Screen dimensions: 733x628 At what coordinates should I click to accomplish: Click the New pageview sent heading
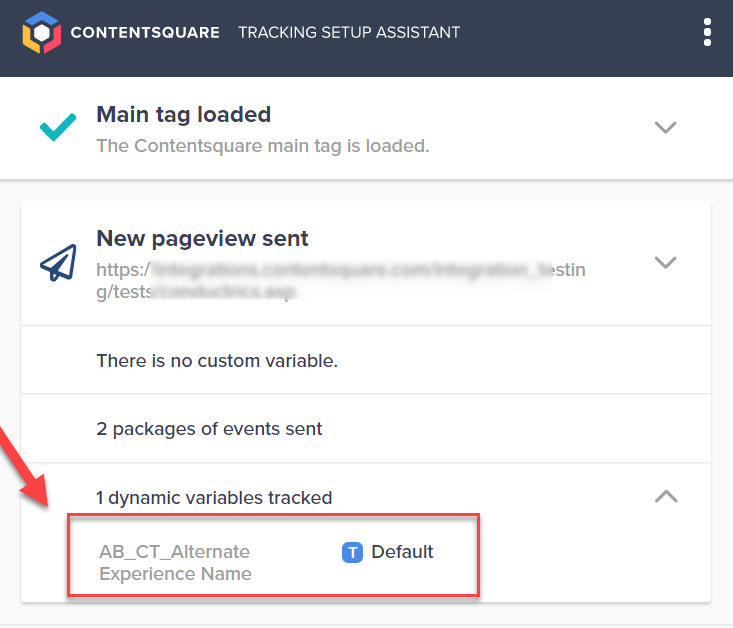click(202, 238)
